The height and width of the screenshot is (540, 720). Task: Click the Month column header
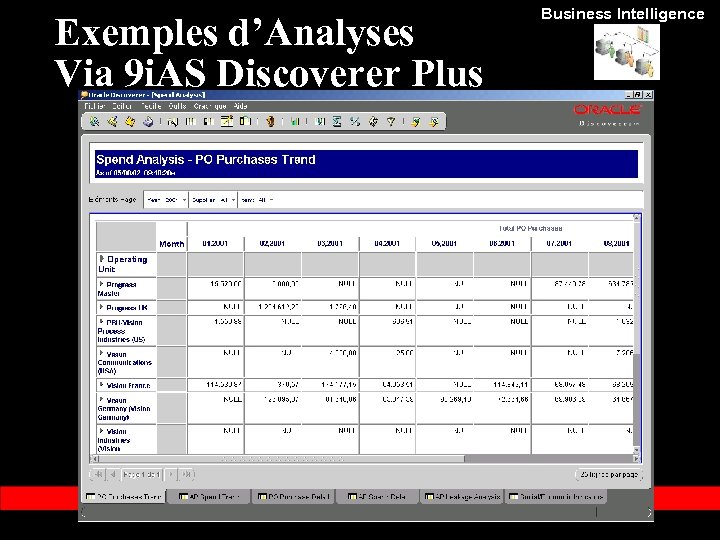(x=172, y=244)
